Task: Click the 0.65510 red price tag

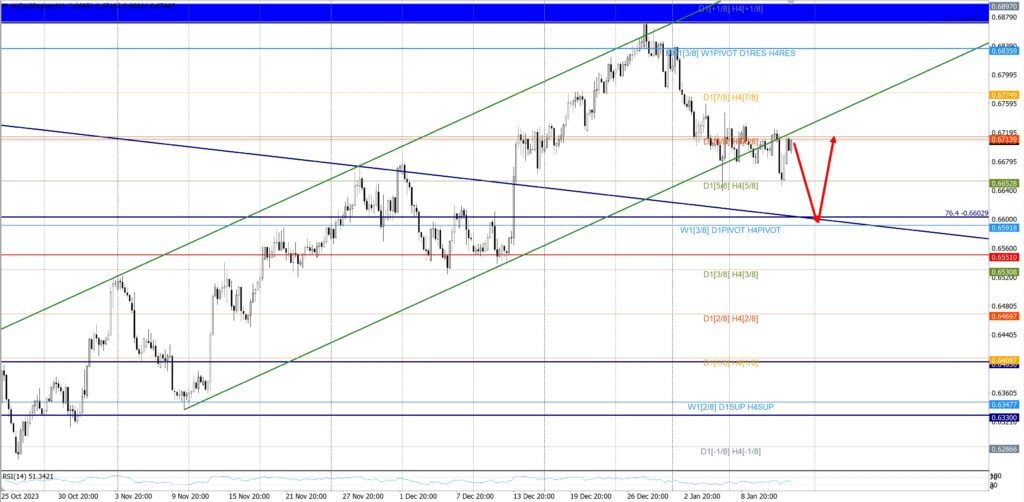Action: [x=1004, y=256]
